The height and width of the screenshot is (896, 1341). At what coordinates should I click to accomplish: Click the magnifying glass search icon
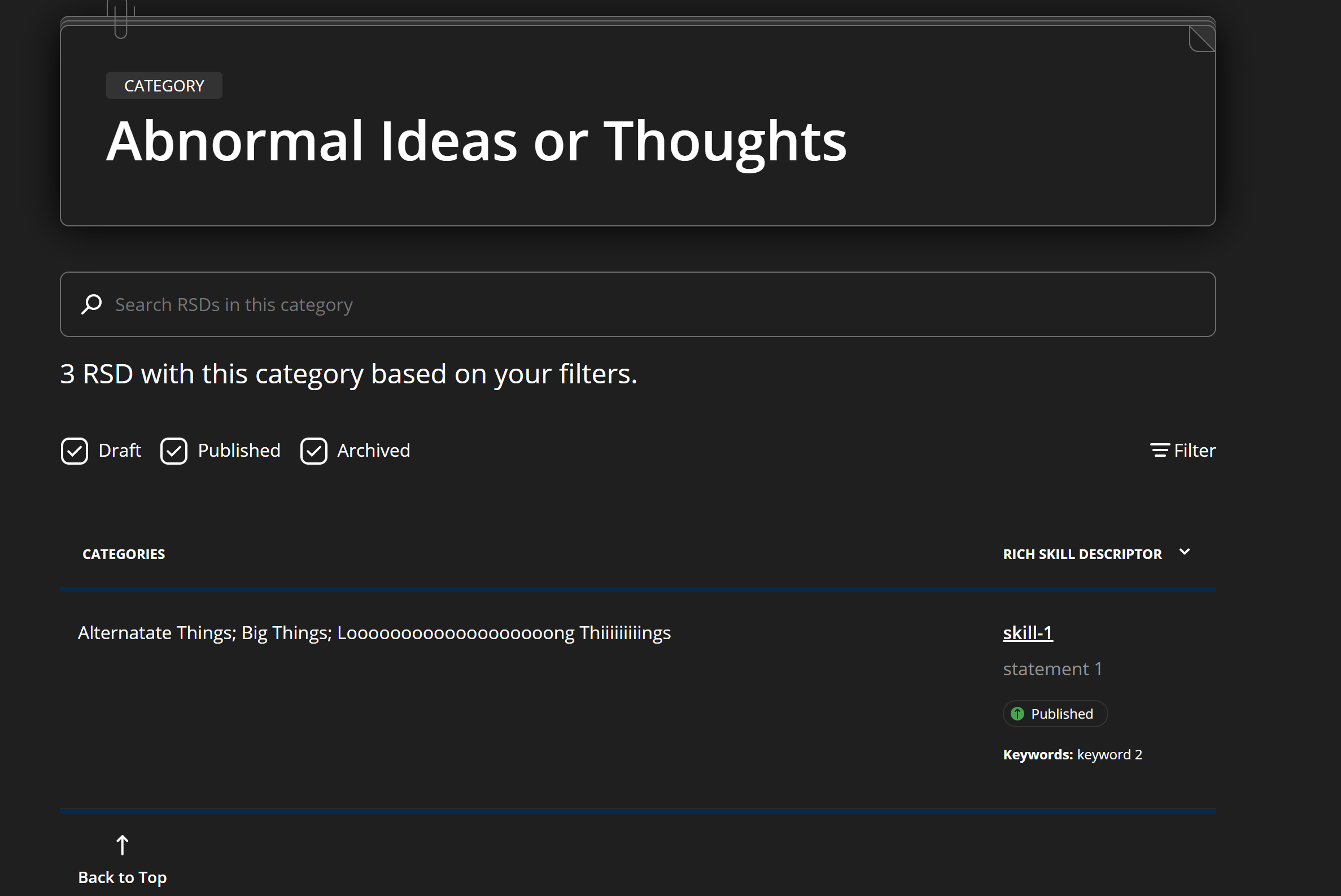point(91,304)
